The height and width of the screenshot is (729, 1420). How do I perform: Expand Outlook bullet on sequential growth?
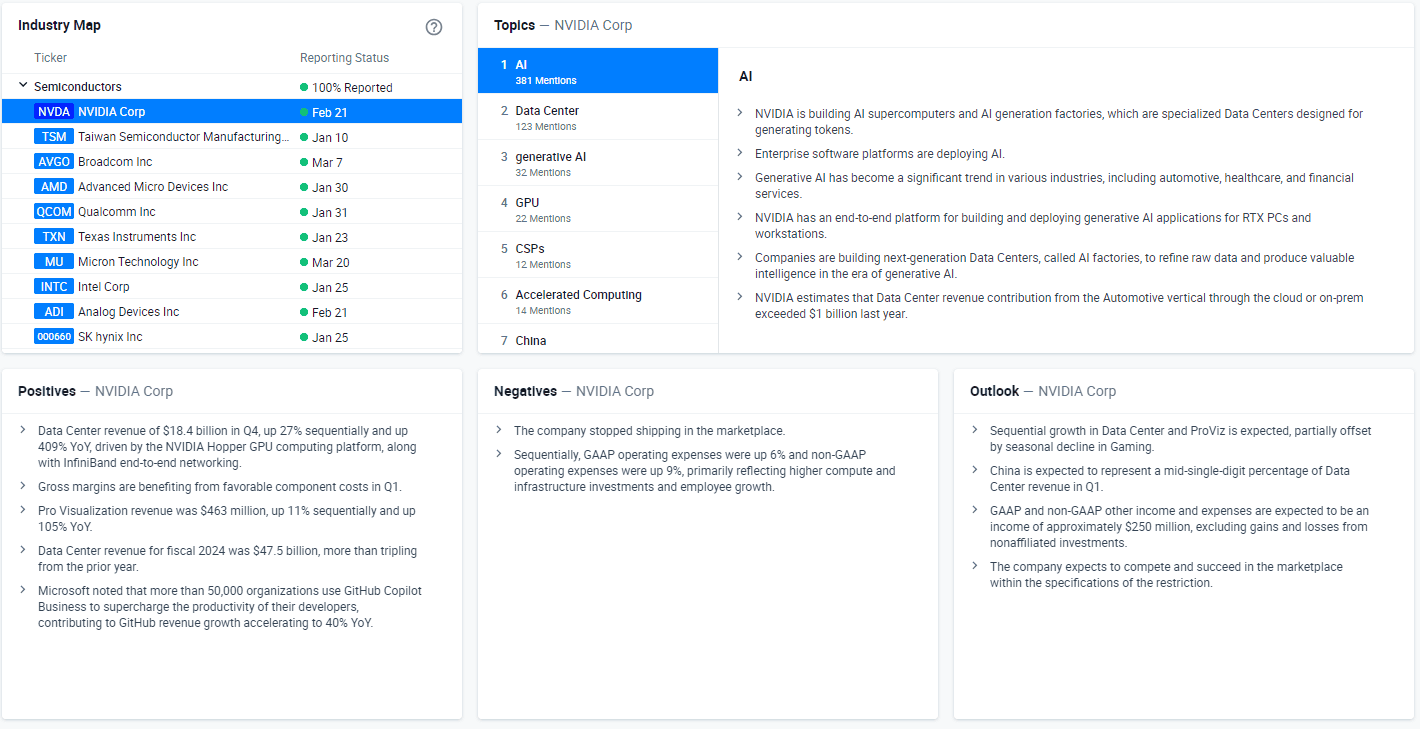975,430
